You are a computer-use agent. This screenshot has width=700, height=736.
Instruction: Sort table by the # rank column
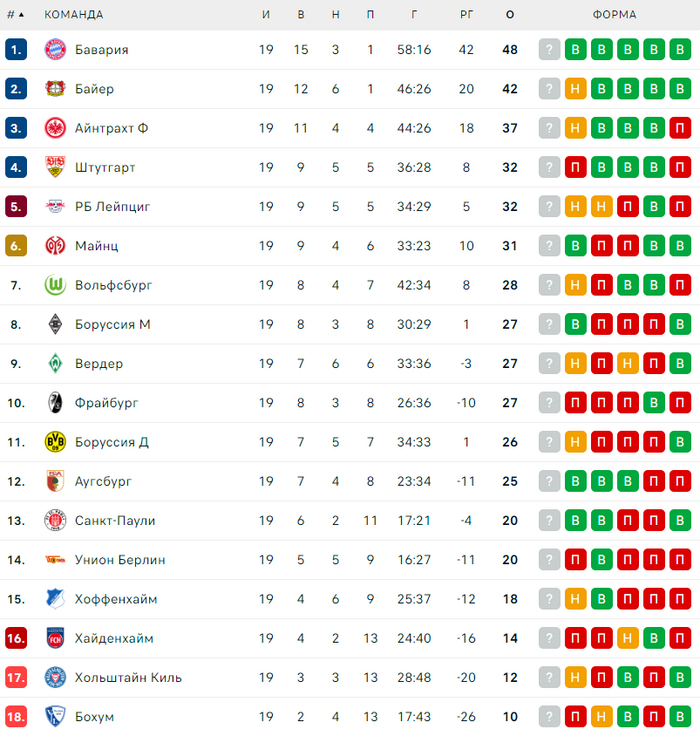coord(15,15)
